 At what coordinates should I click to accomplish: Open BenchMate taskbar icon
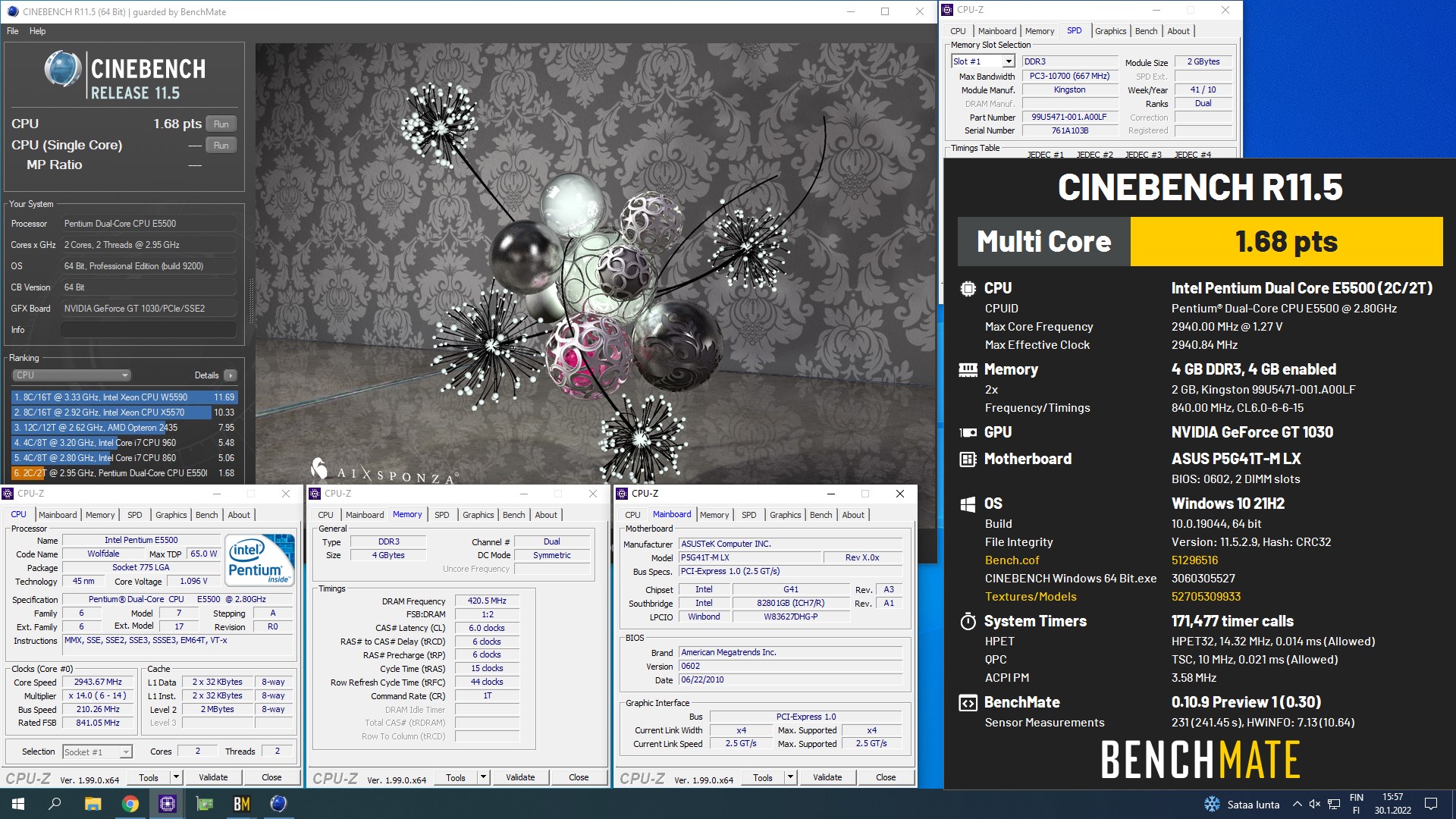pos(241,804)
